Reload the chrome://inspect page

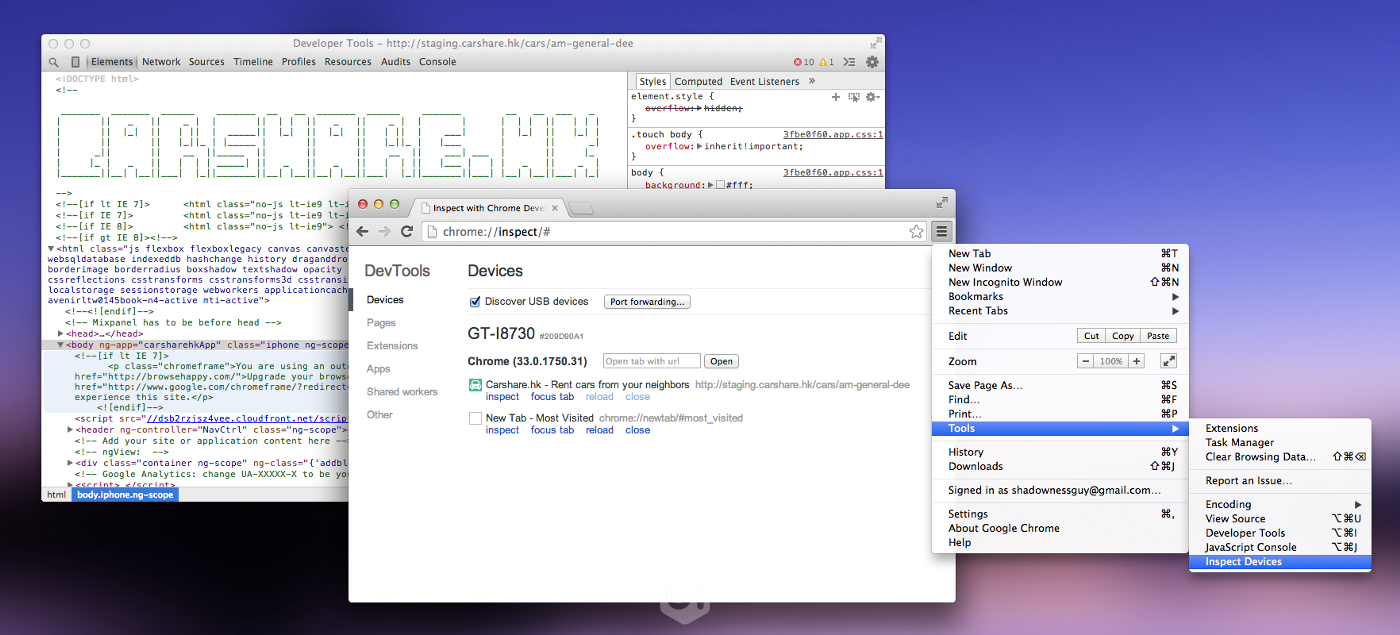tap(407, 231)
